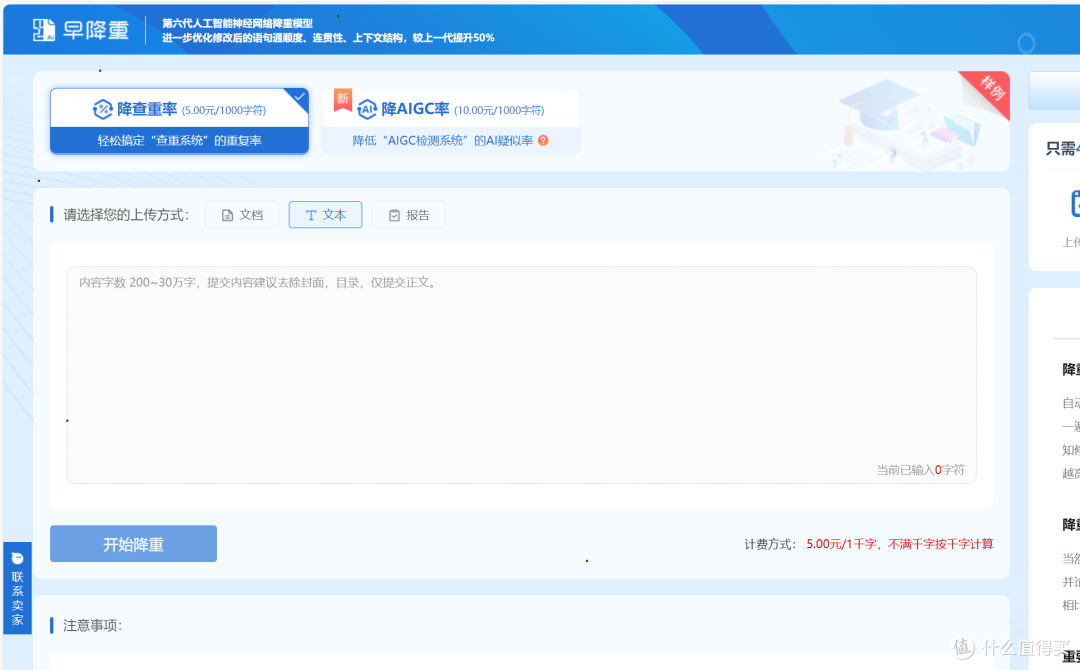Click the 早降重 logo icon
1080x670 pixels.
43,30
